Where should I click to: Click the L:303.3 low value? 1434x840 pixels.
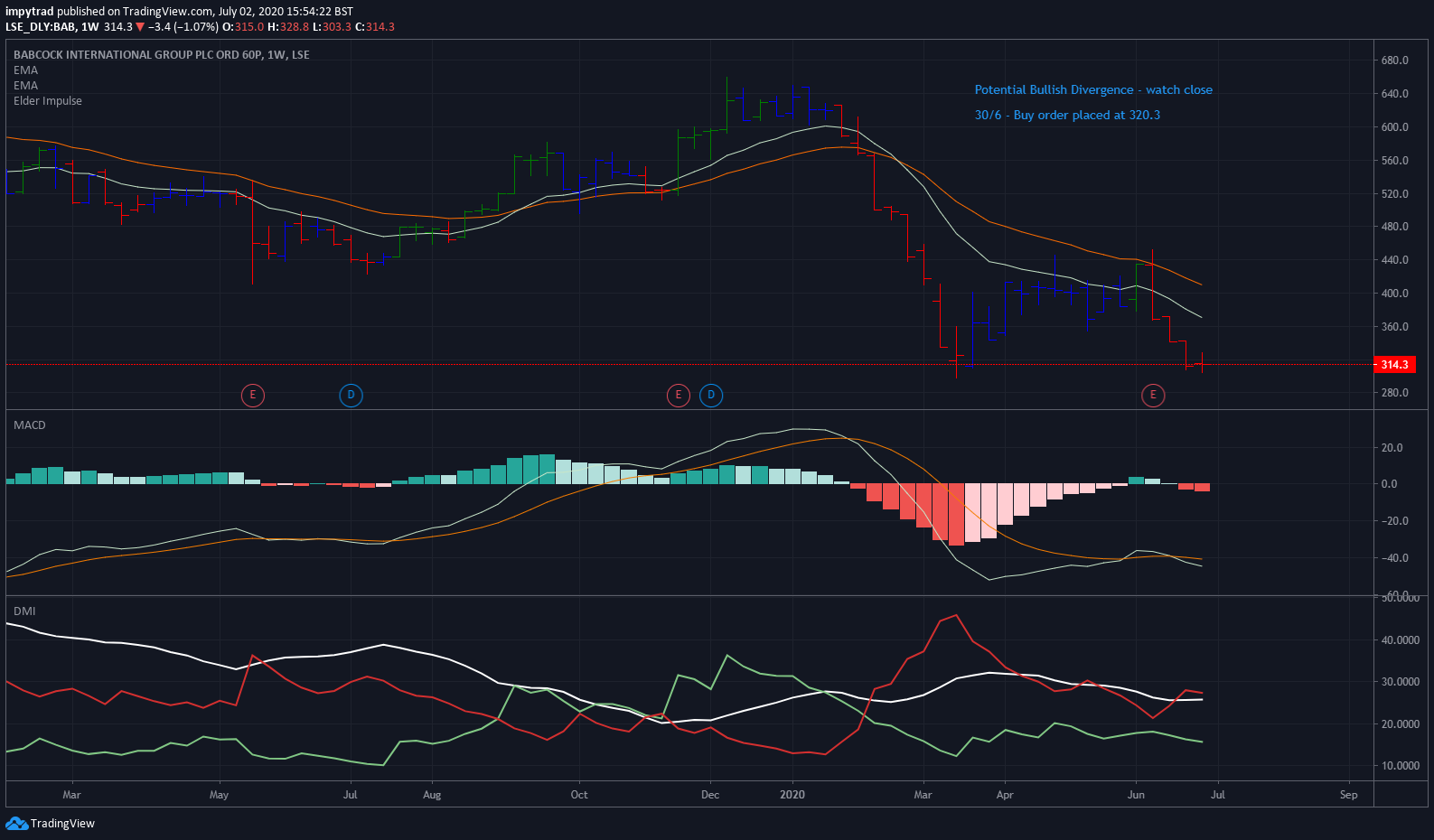(x=332, y=27)
